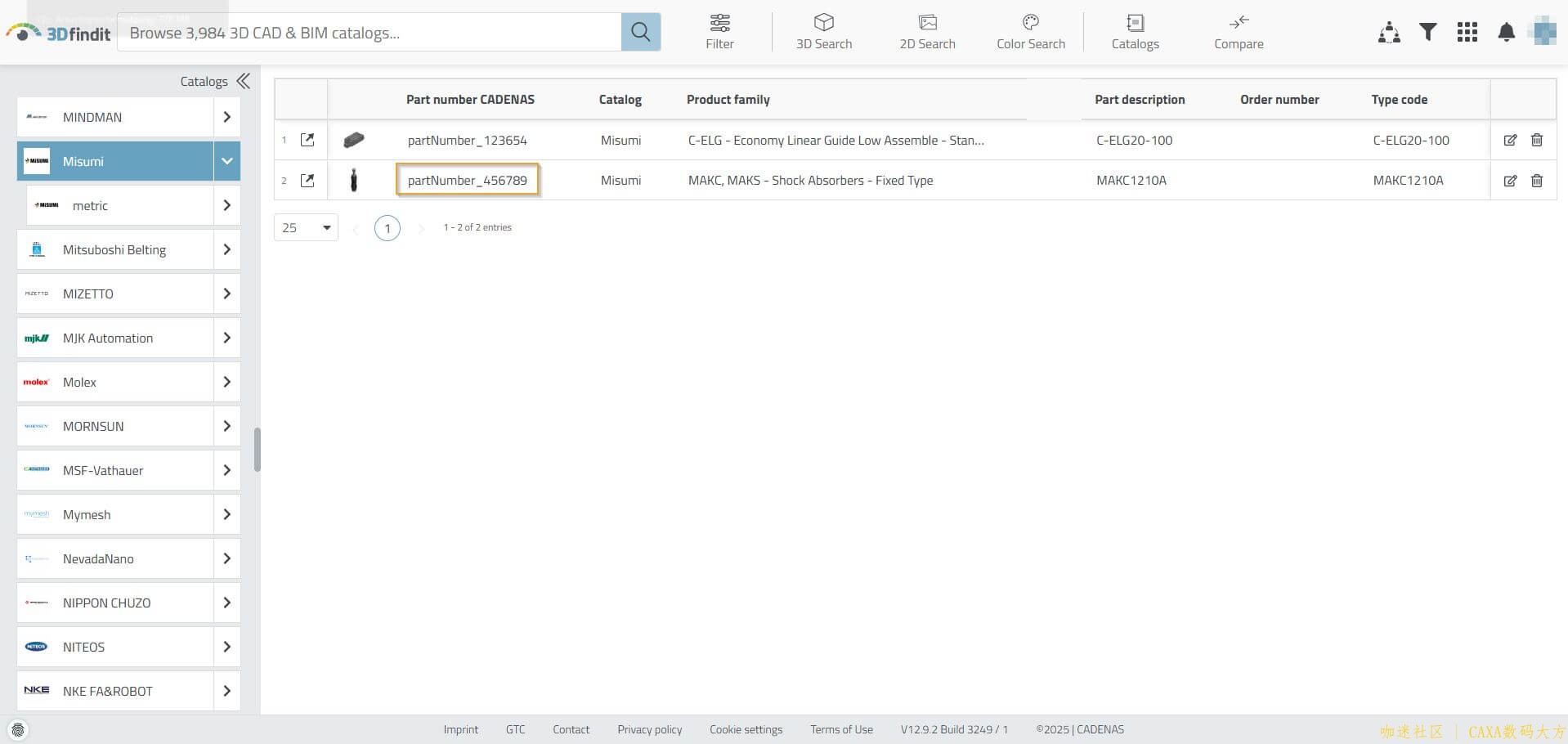Edit the partNumber_456789 row
Viewport: 1568px width, 744px height.
coord(1510,181)
